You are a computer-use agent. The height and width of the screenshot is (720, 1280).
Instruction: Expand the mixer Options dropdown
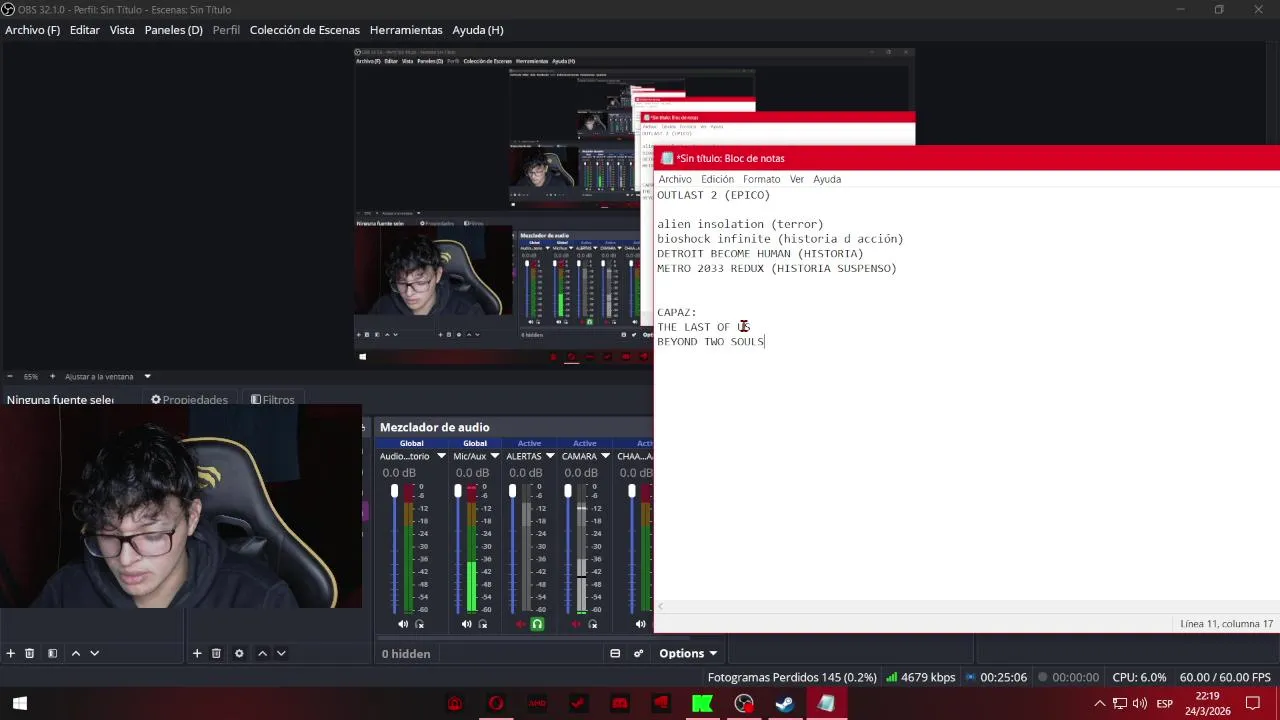pos(688,653)
